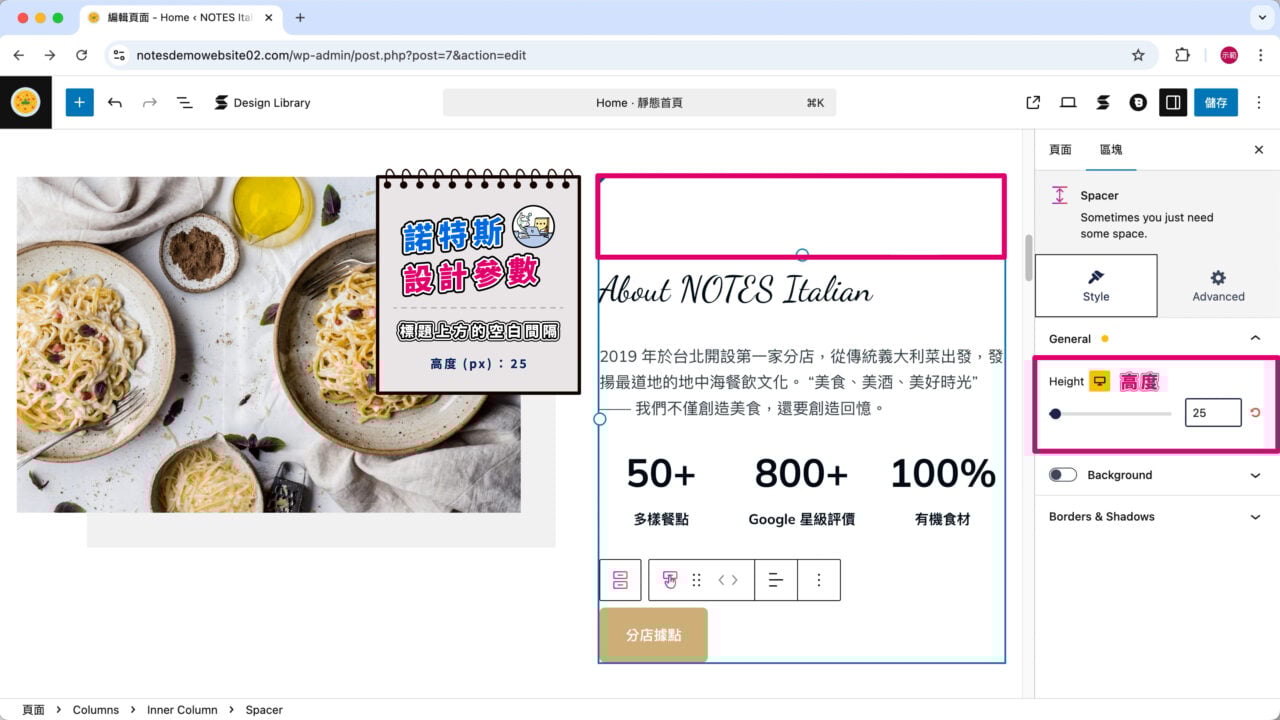
Task: Open the device preview options
Action: [x=1068, y=102]
